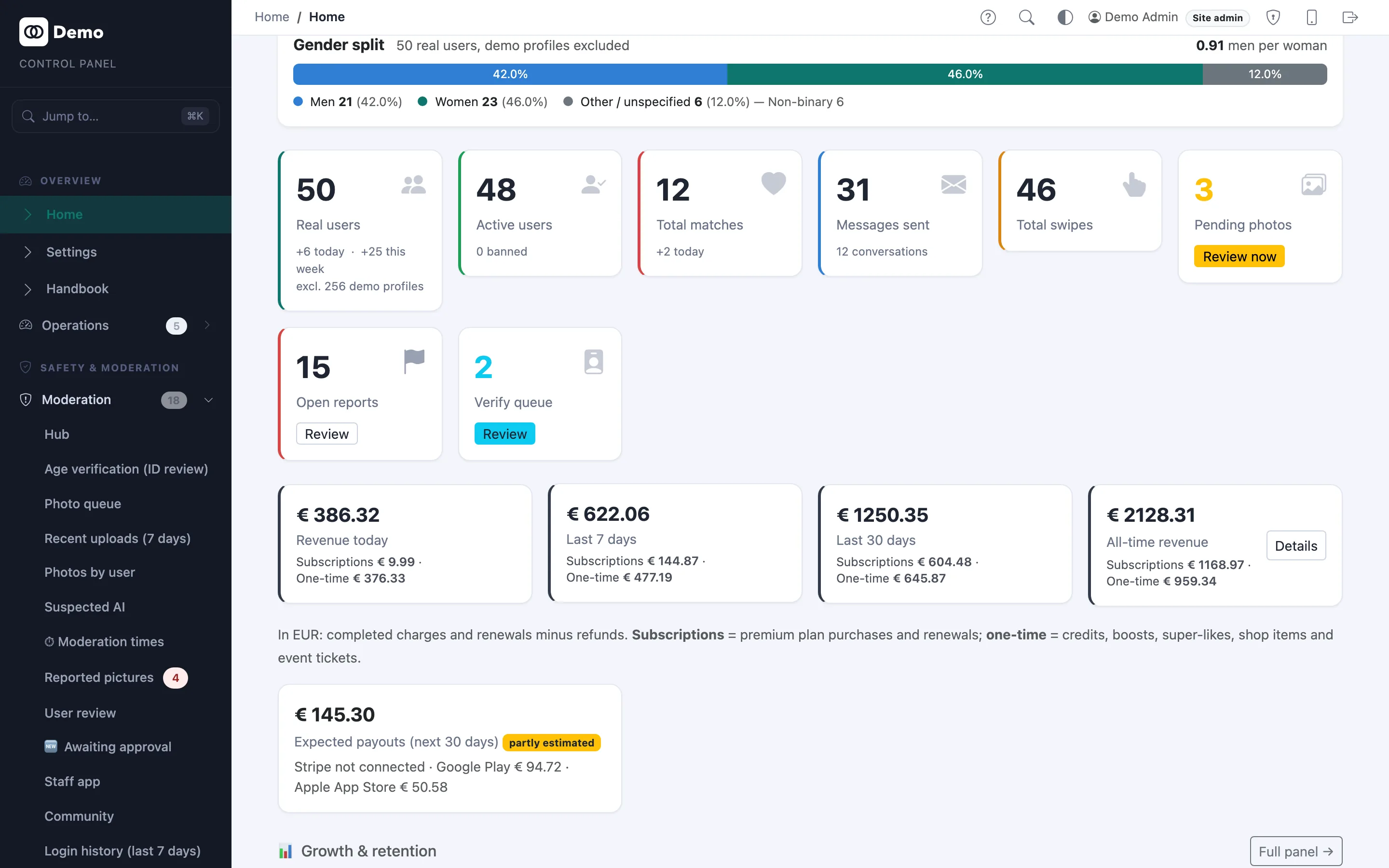Expand the Handbook chevron in sidebar

click(27, 289)
